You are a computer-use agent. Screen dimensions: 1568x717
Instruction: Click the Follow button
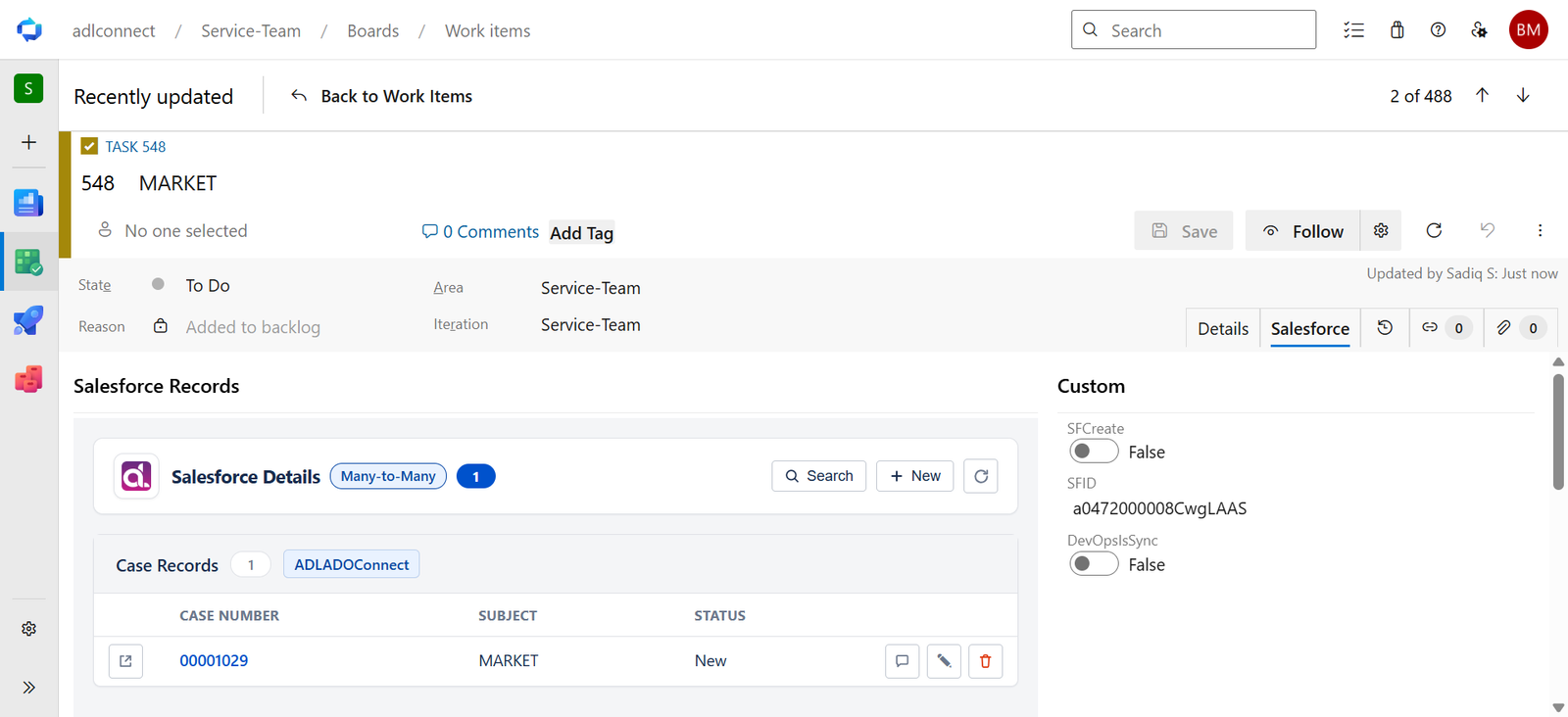(x=1302, y=230)
